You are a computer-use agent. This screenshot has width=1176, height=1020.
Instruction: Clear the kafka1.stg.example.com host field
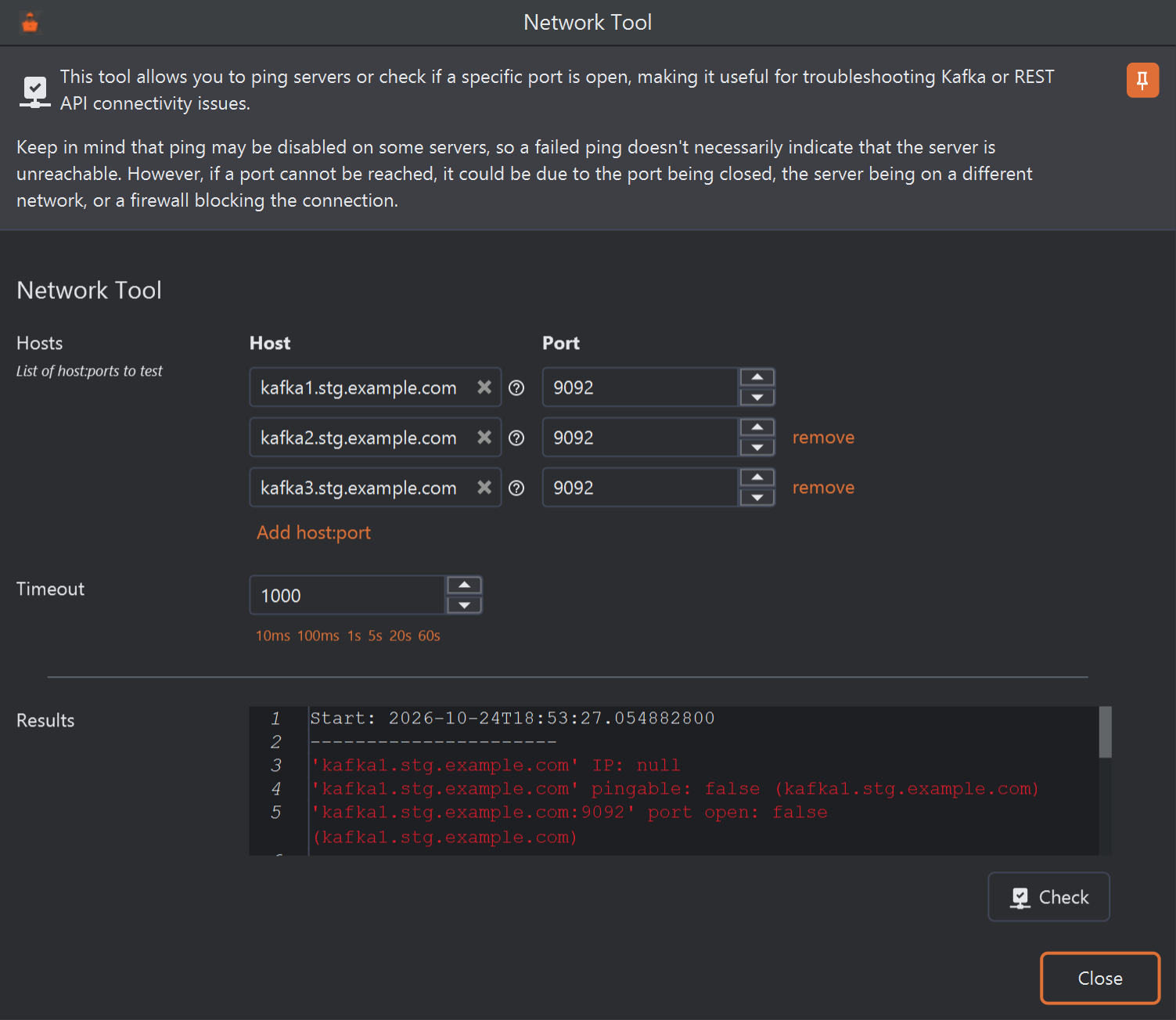[484, 387]
